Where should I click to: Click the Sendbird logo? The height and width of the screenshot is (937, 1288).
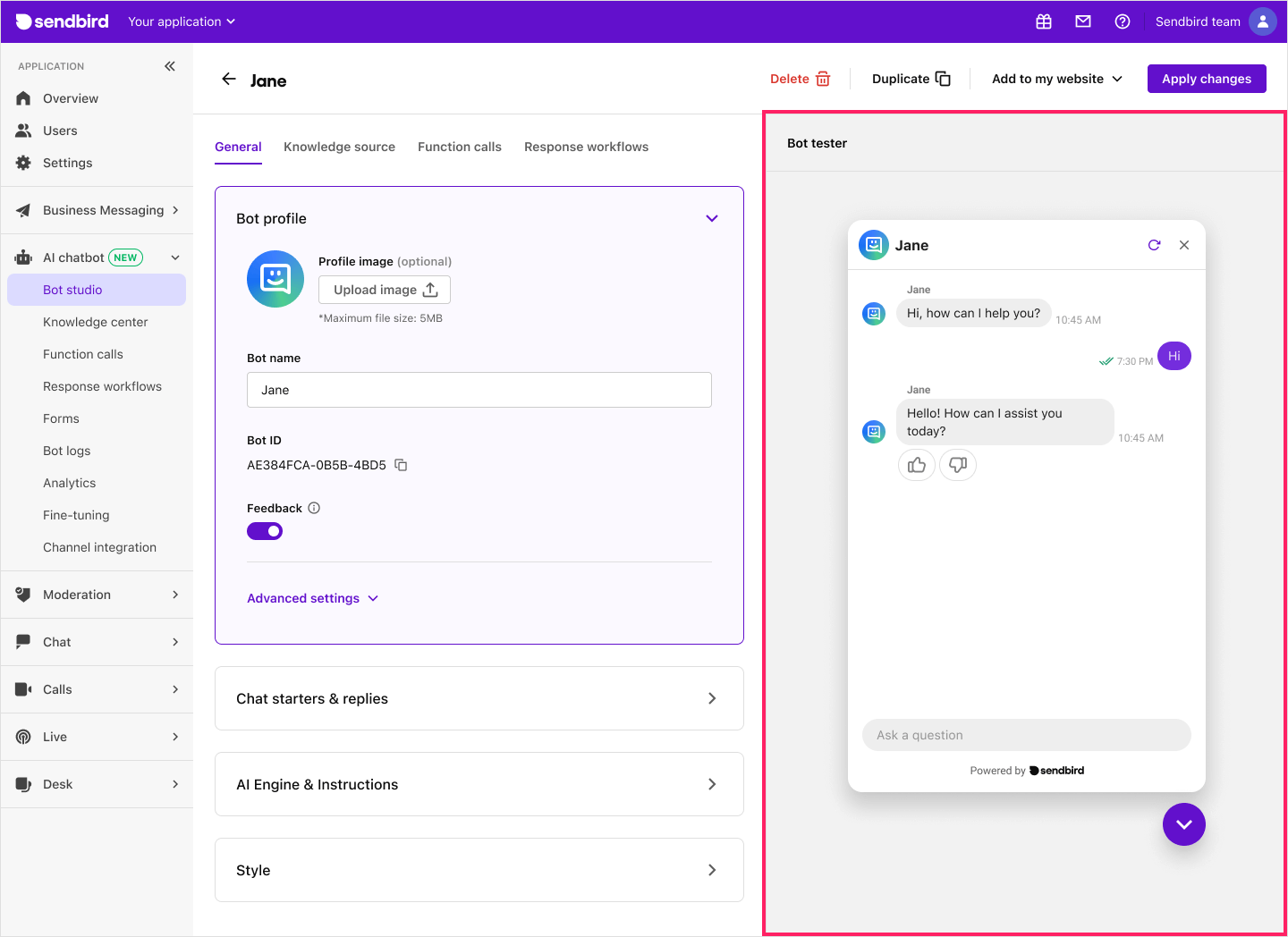pyautogui.click(x=63, y=21)
